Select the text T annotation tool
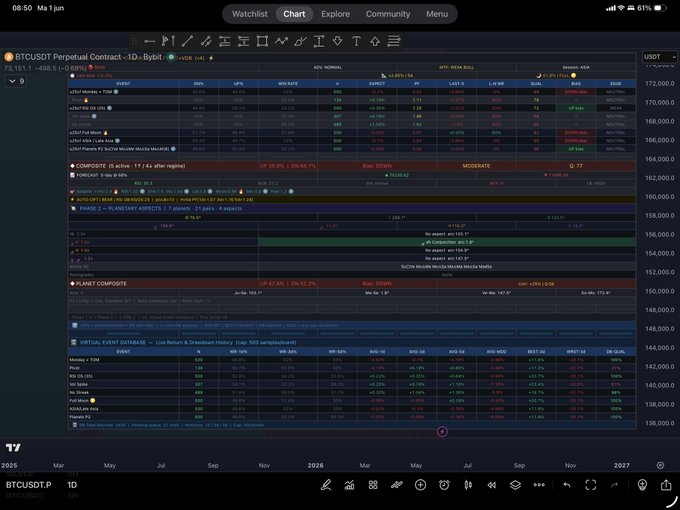This screenshot has width=680, height=510. click(x=356, y=41)
